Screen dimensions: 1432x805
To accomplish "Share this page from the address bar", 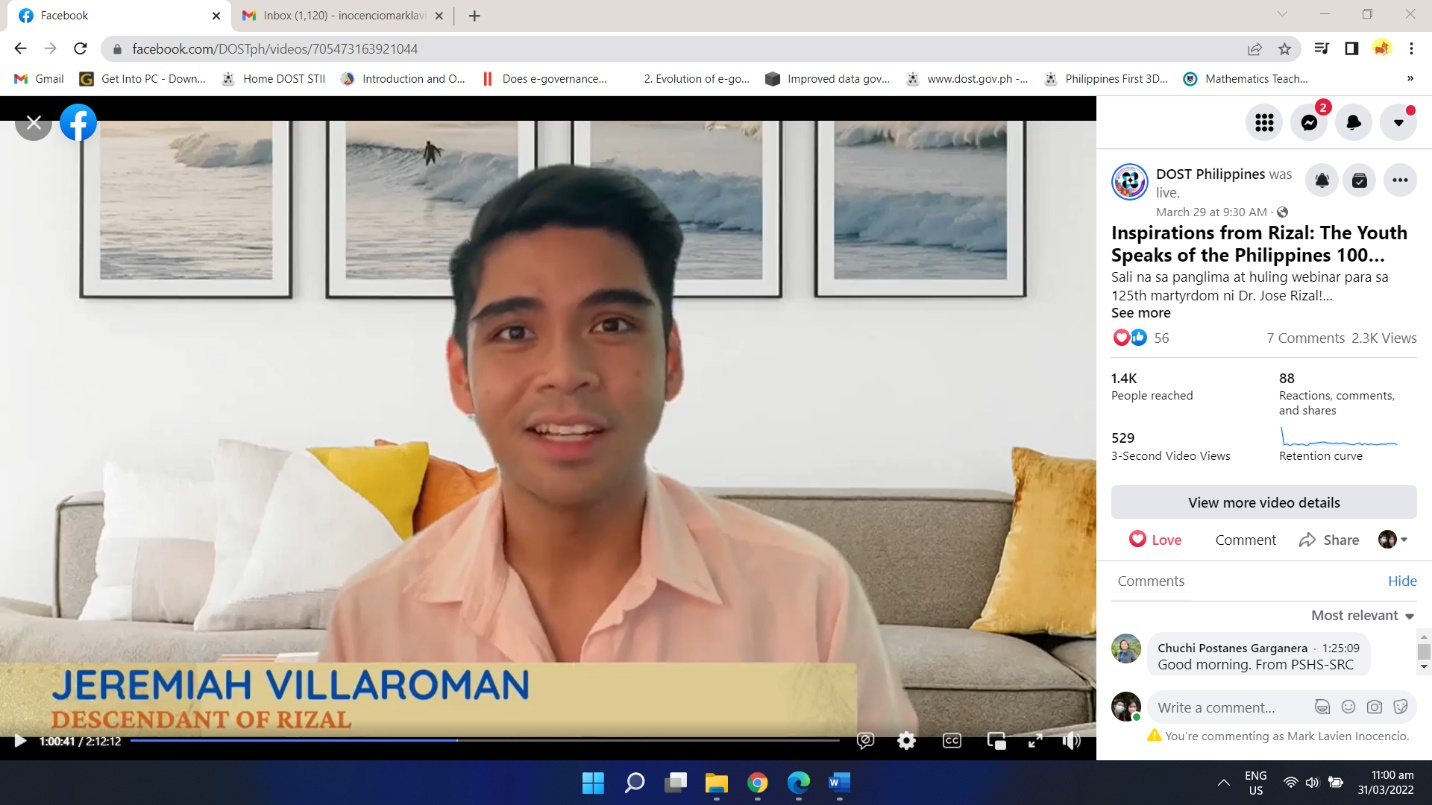I will pos(1255,48).
